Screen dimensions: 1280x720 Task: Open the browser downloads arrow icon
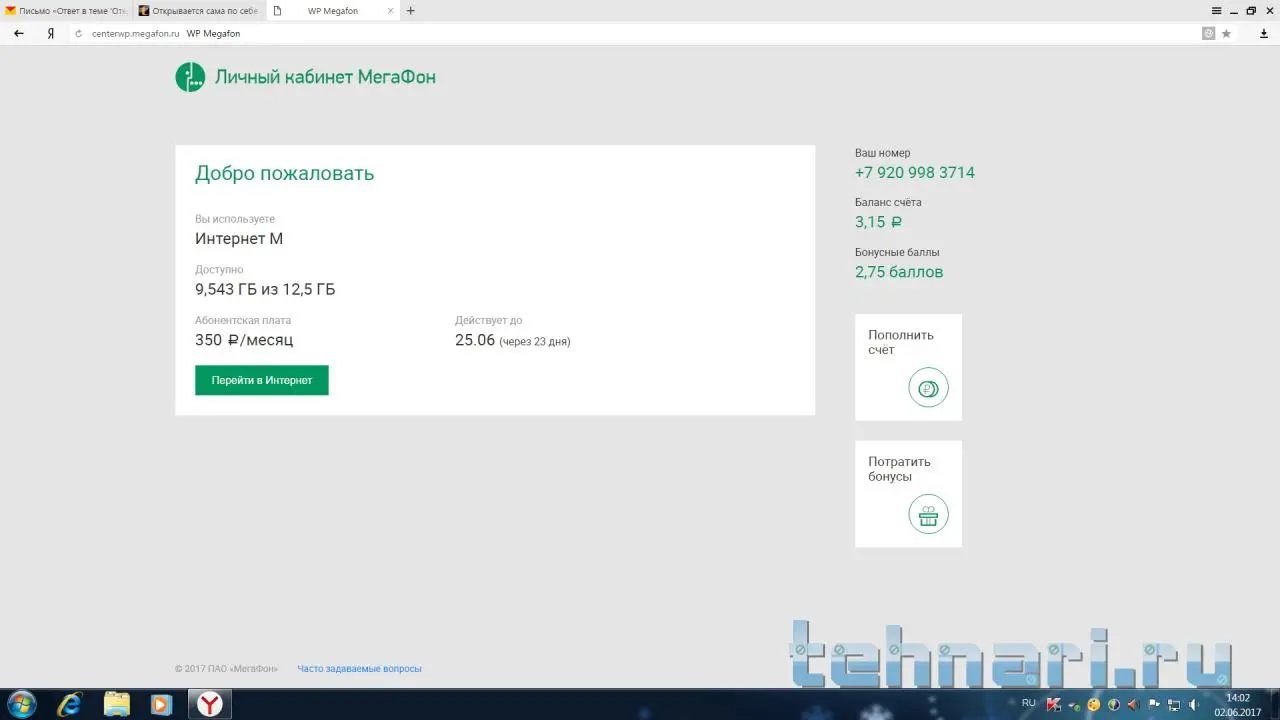pyautogui.click(x=1263, y=33)
